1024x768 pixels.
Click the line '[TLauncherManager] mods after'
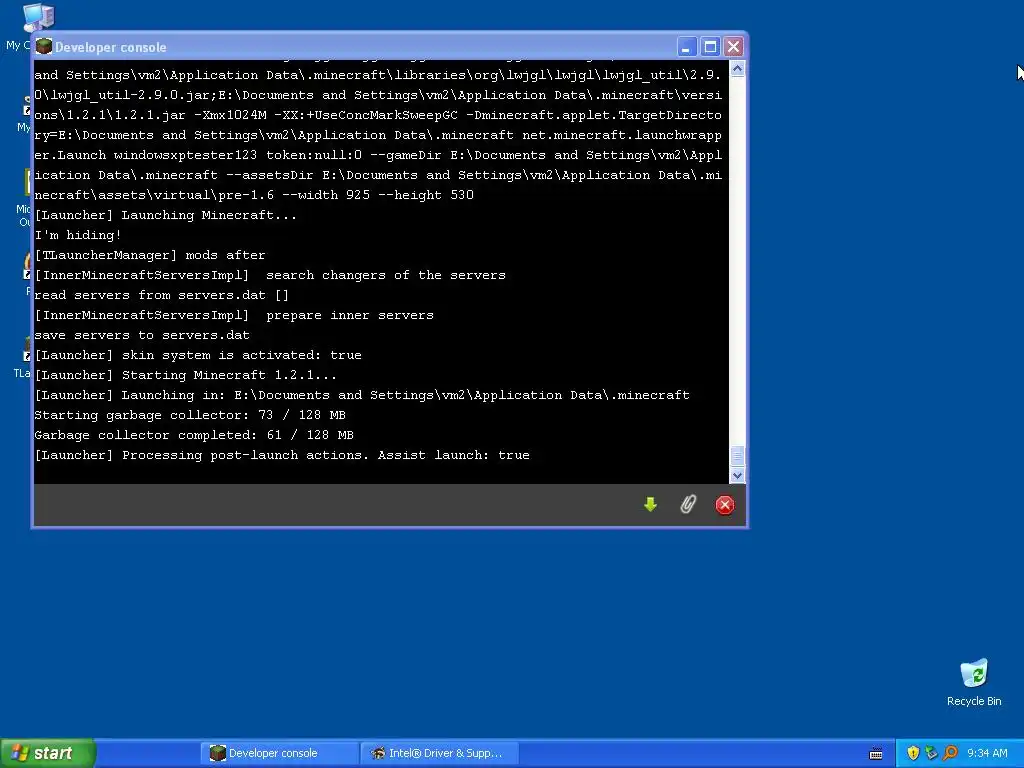(150, 255)
